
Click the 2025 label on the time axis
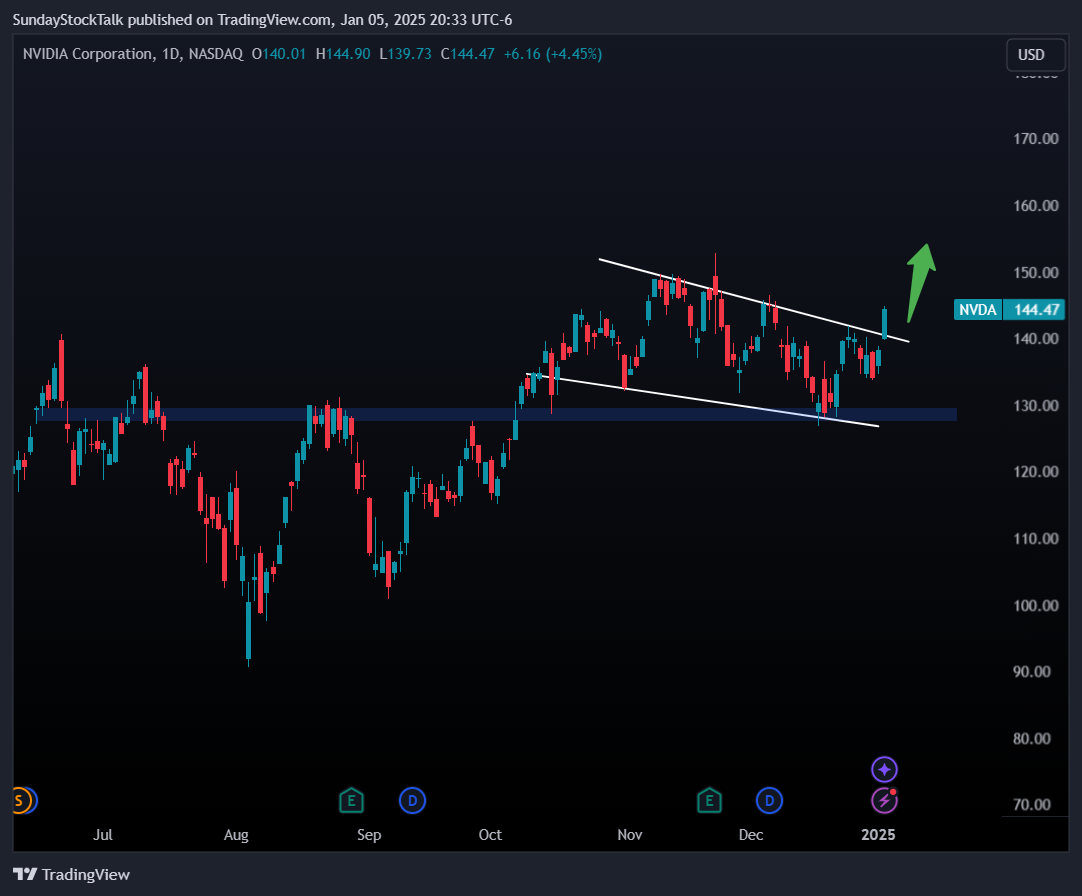tap(878, 835)
